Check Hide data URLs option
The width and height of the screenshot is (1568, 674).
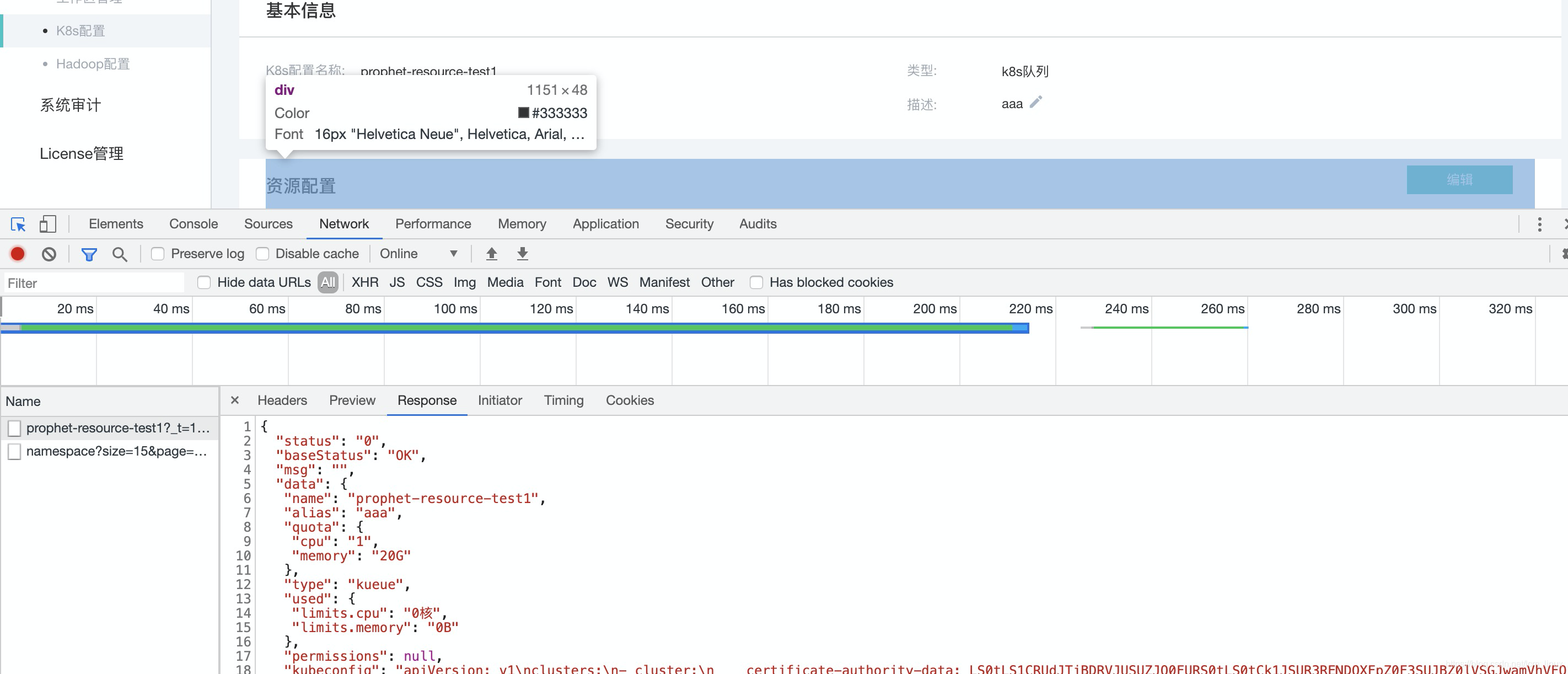click(204, 282)
